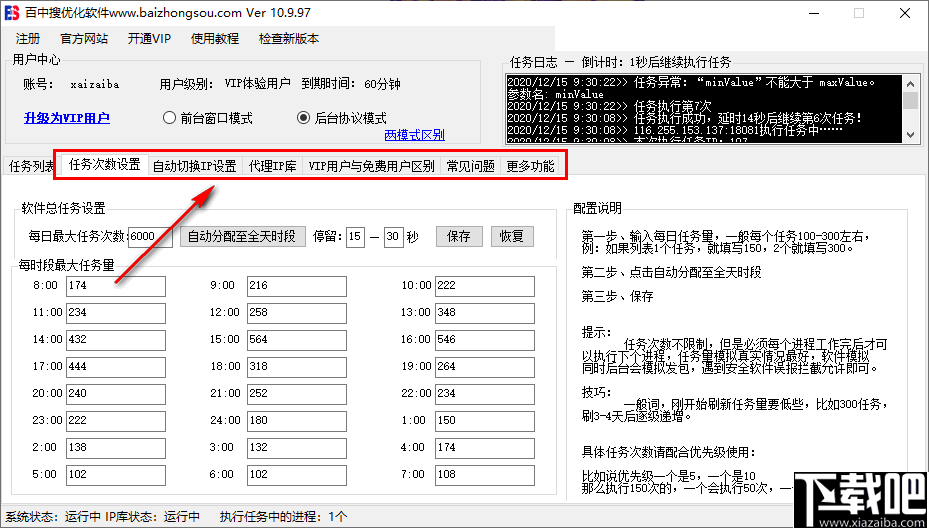The image size is (929, 528).
Task: Open the 代理IP库 tab
Action: point(273,167)
